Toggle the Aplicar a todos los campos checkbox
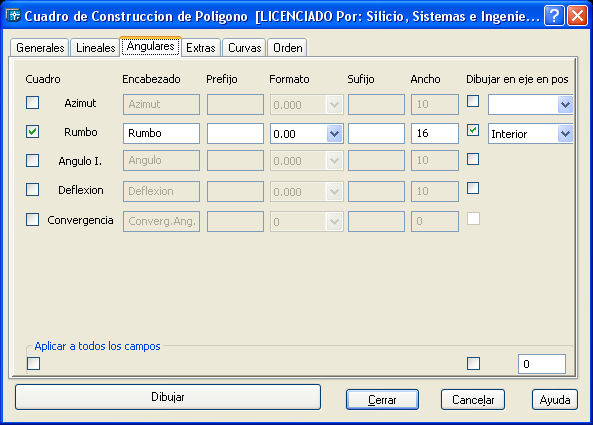Screen dimensions: 593x425 click(x=34, y=364)
